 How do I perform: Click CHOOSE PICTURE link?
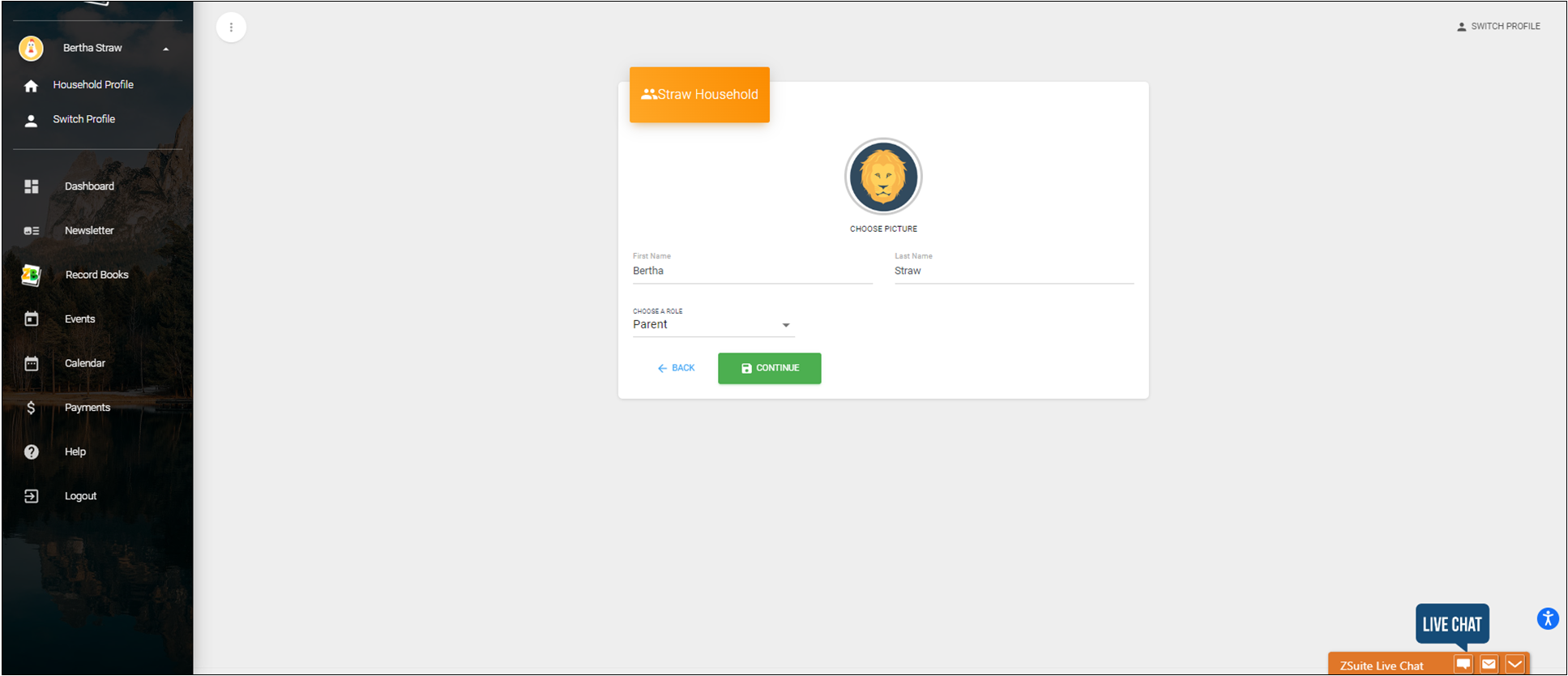click(883, 229)
